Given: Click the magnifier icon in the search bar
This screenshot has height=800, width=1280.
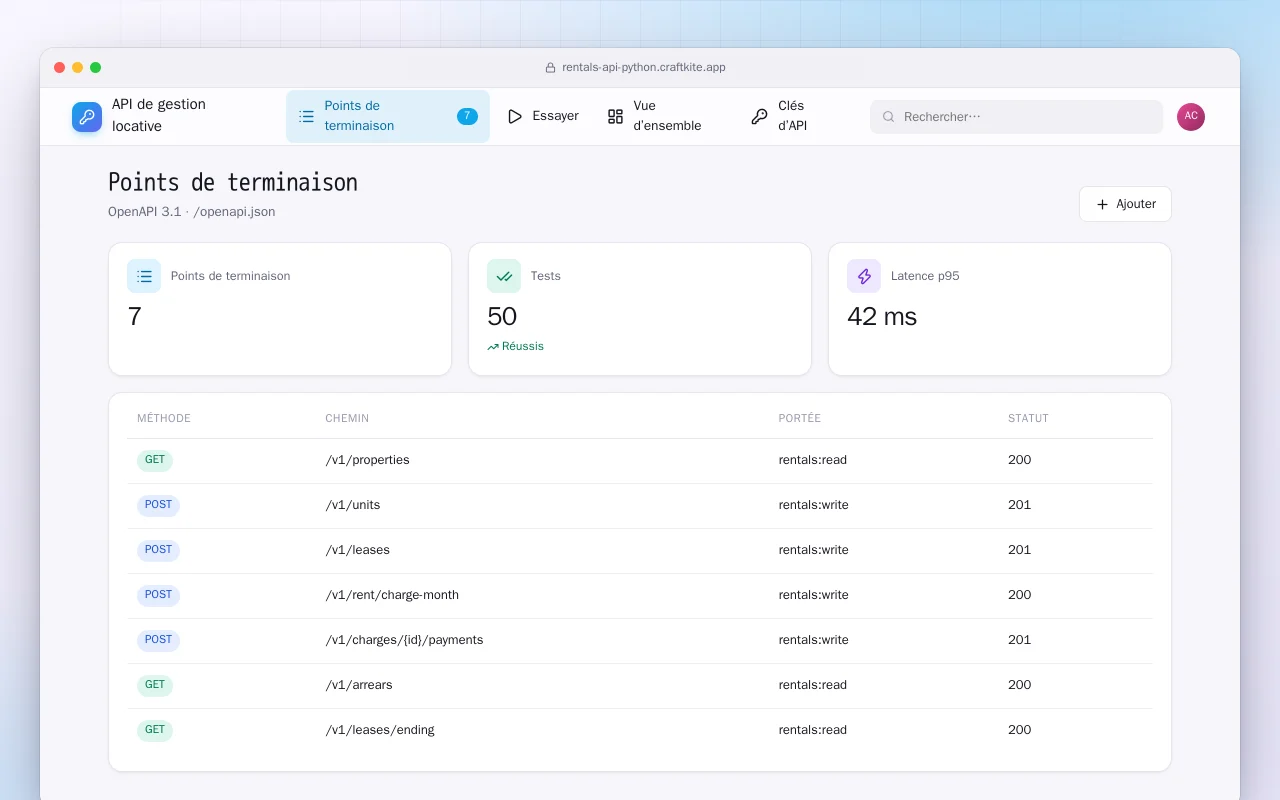Looking at the screenshot, I should [x=888, y=117].
